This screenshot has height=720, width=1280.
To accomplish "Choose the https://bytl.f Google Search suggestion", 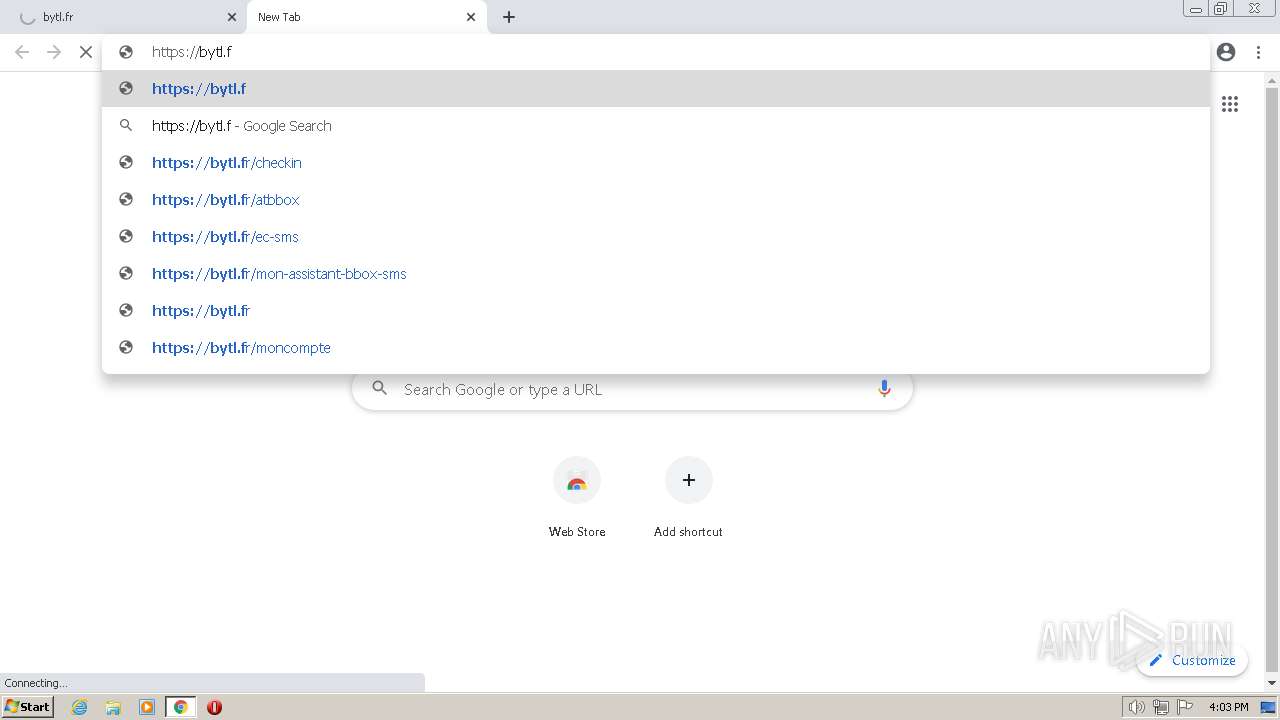I will [656, 125].
